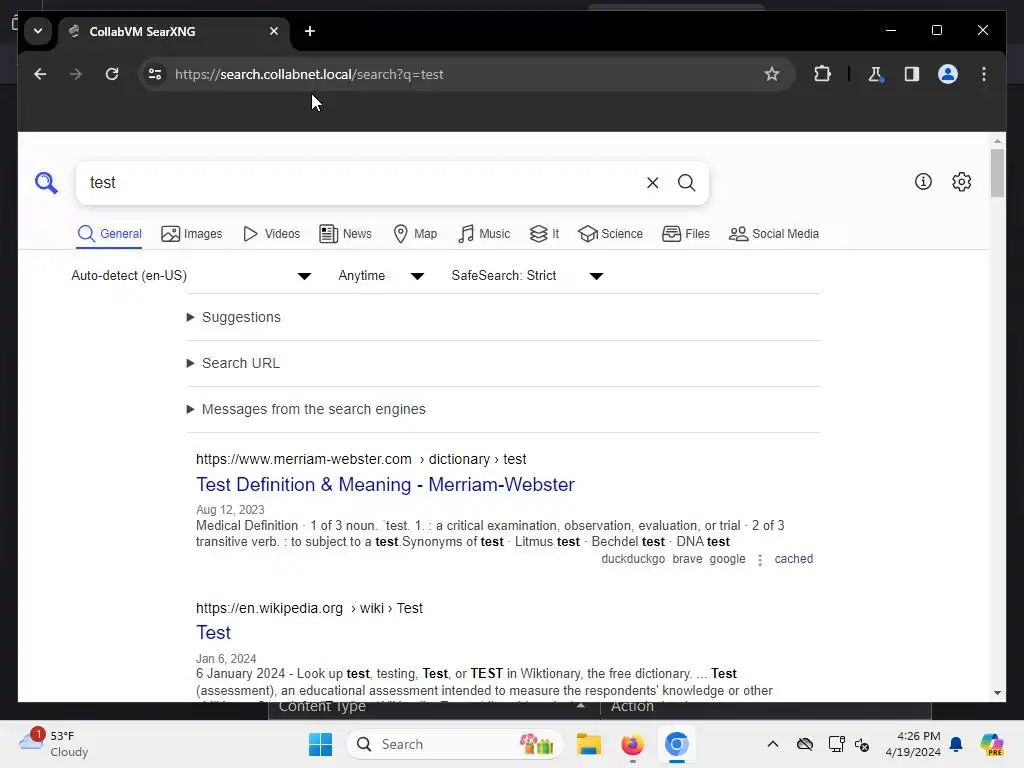Screen dimensions: 1024x768
Task: Open Test Definition & Meaning Merriam-Webster result
Action: pyautogui.click(x=385, y=485)
